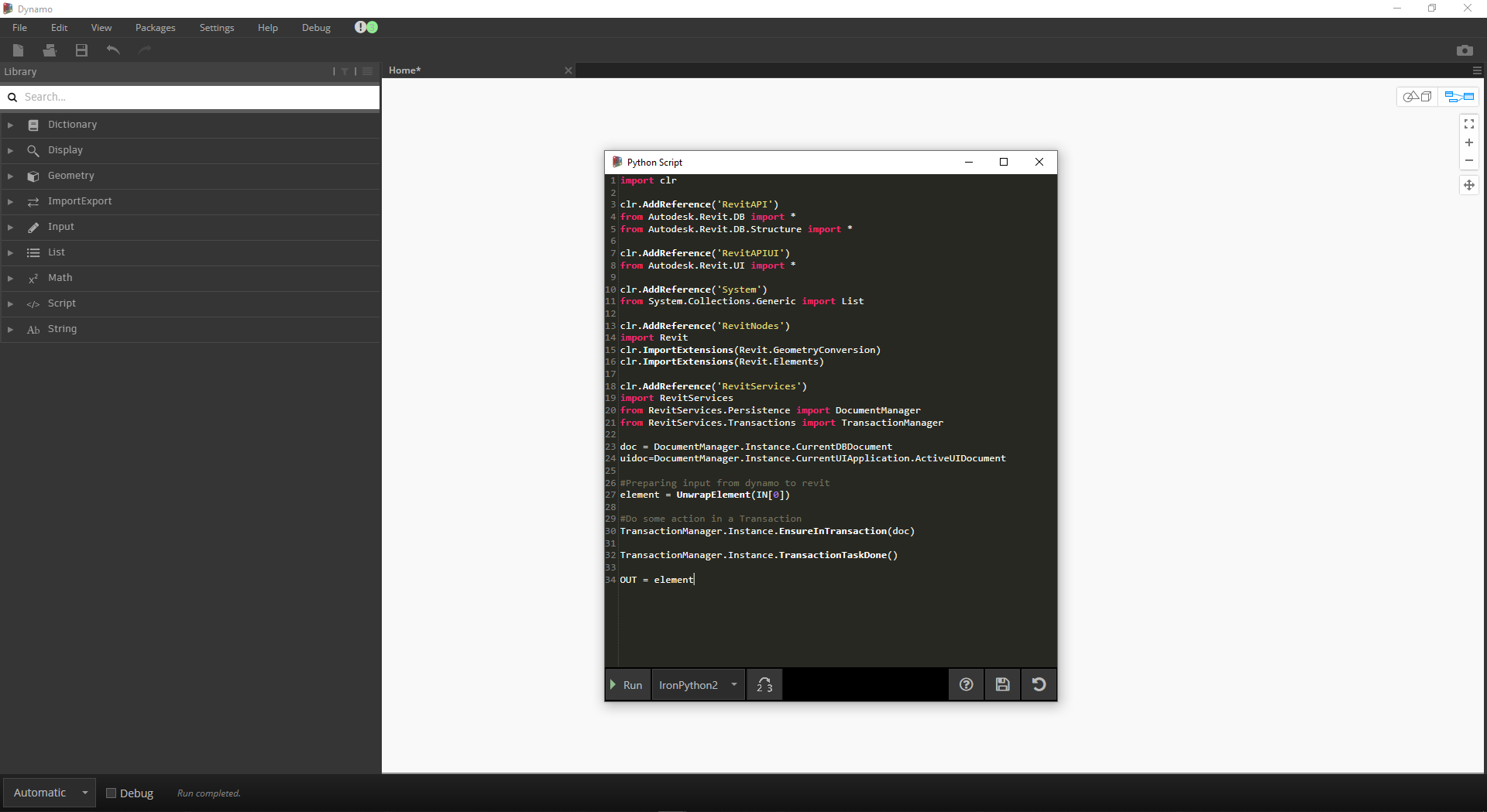Open the IronPython2 engine dropdown
Image resolution: width=1487 pixels, height=812 pixels.
pos(695,684)
